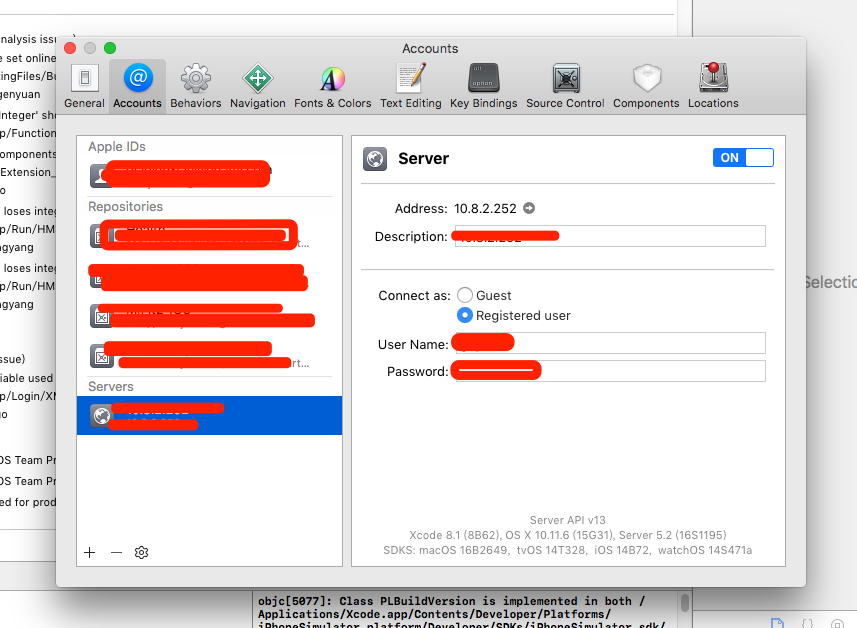
Task: Click the SDKS macOS 16B2649 line
Action: coord(567,550)
